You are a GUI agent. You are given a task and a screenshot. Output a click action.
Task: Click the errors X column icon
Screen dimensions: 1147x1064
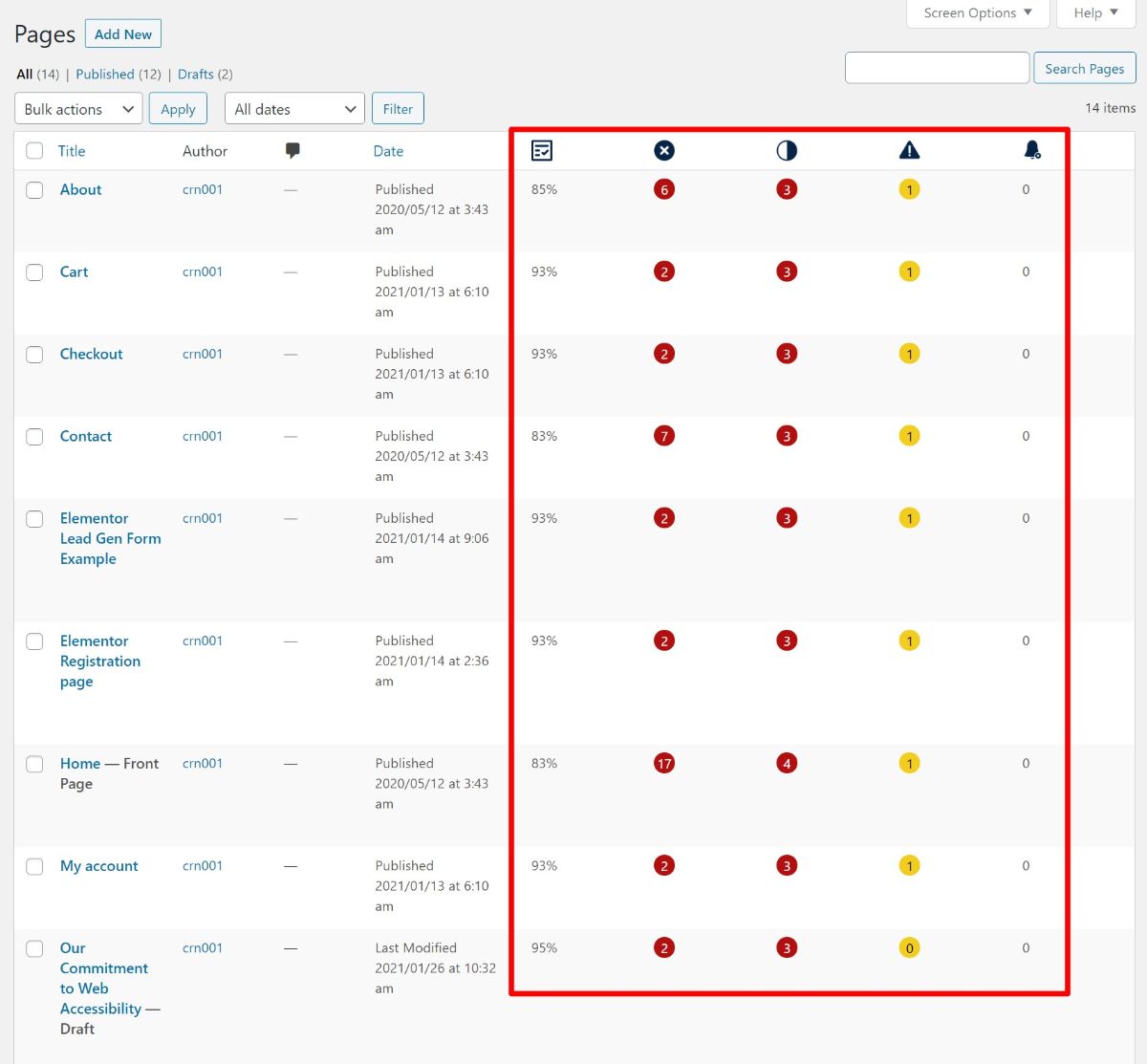click(x=664, y=150)
